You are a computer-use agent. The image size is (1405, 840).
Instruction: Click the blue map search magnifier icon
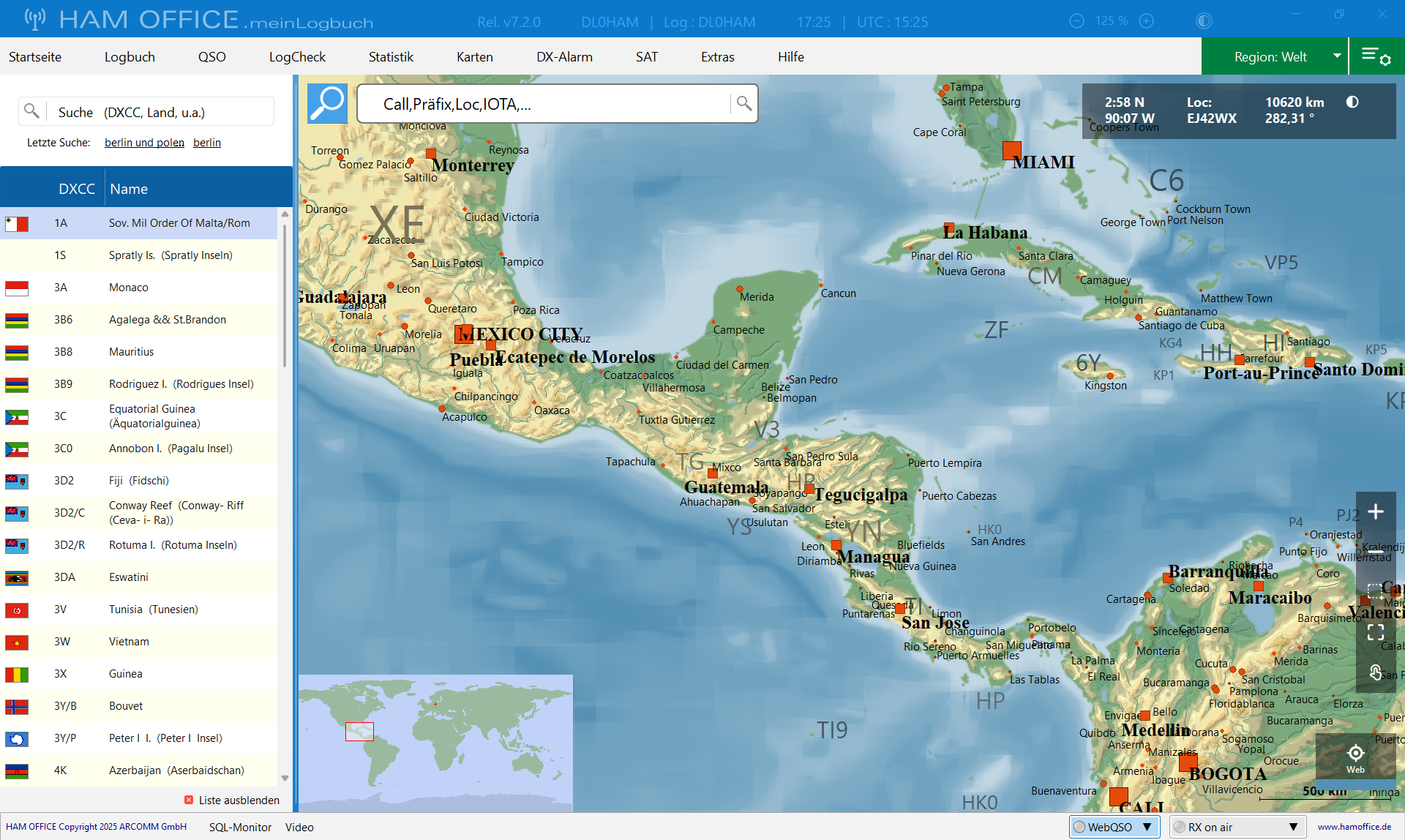click(327, 103)
